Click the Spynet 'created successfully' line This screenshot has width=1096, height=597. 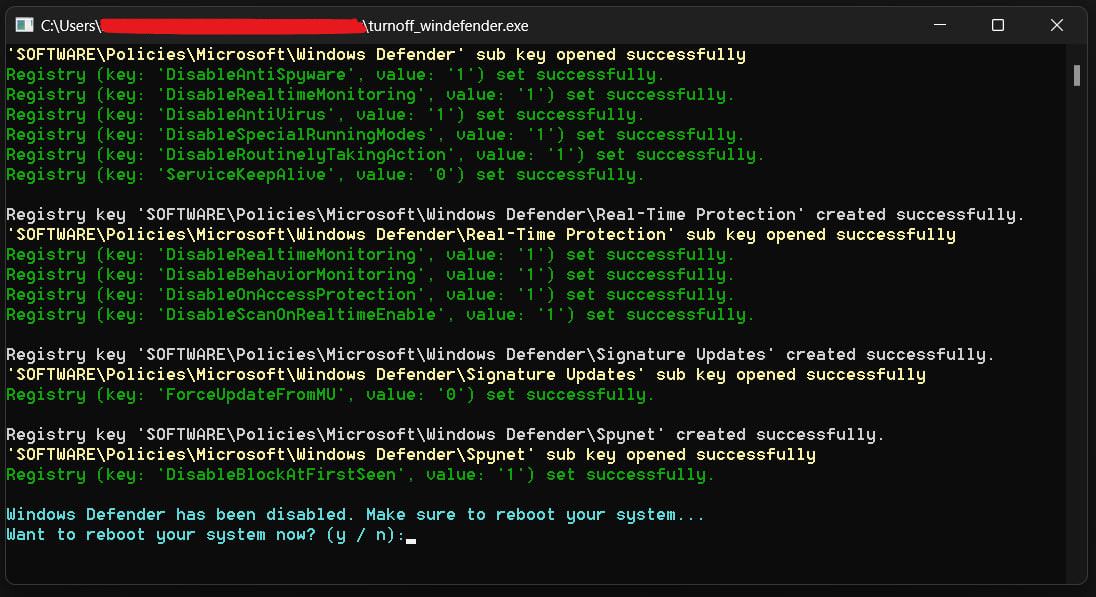click(445, 435)
